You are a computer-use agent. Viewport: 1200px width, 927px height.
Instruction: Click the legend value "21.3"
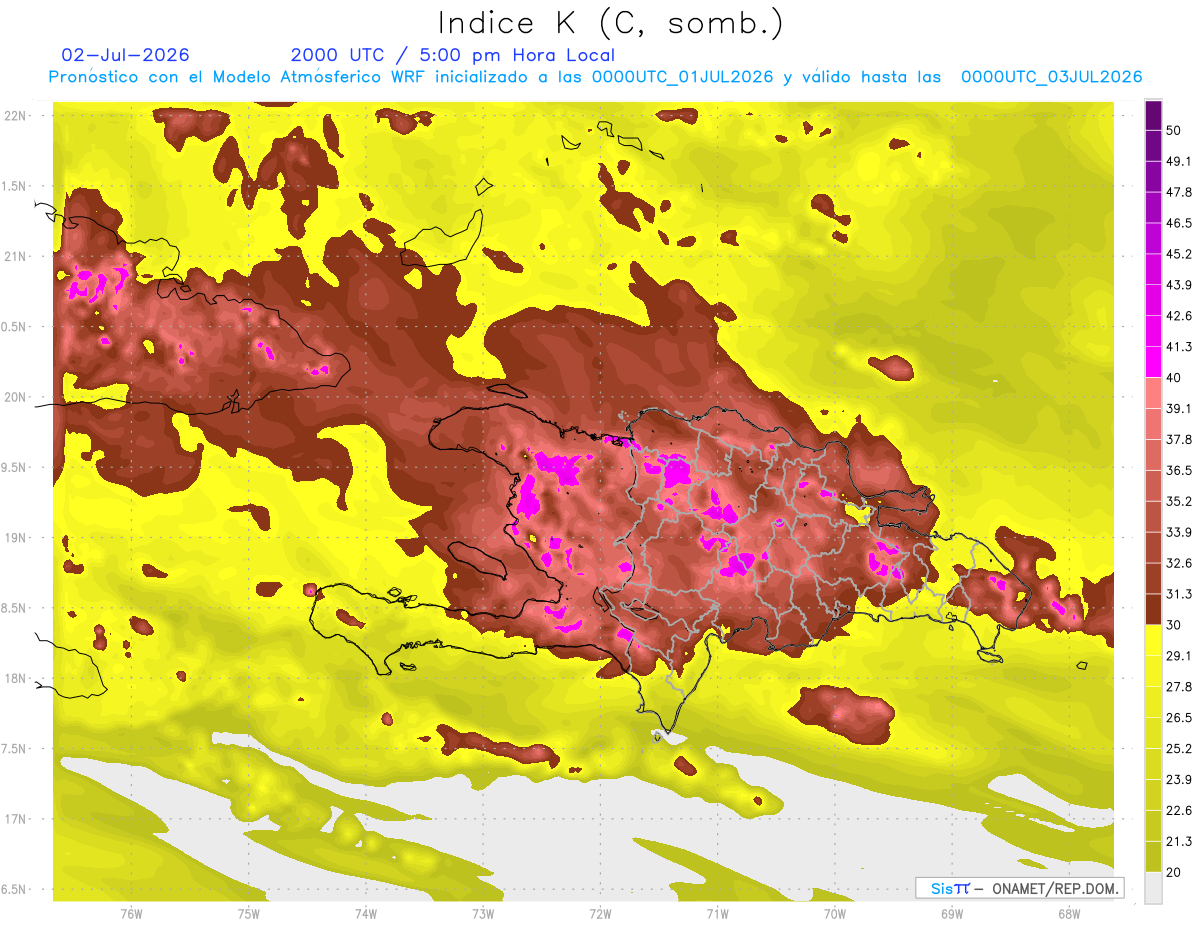click(x=1179, y=842)
